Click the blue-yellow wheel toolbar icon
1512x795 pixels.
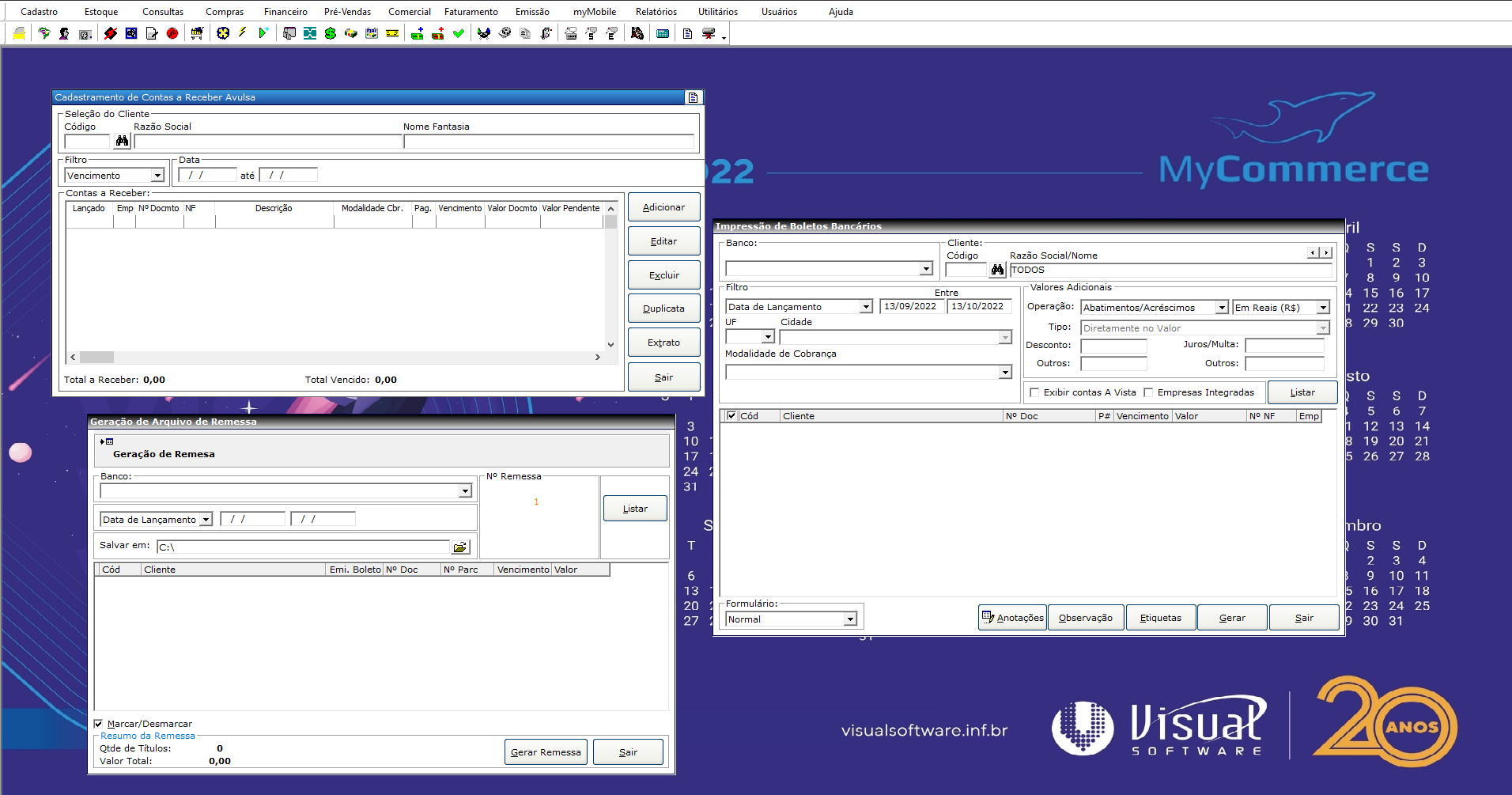(x=223, y=33)
